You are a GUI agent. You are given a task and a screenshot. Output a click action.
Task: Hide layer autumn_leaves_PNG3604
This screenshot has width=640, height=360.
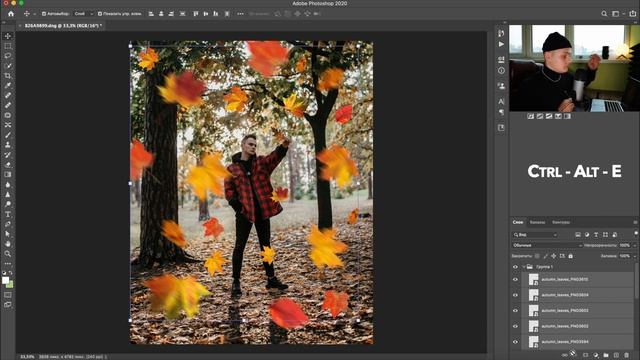click(x=515, y=295)
